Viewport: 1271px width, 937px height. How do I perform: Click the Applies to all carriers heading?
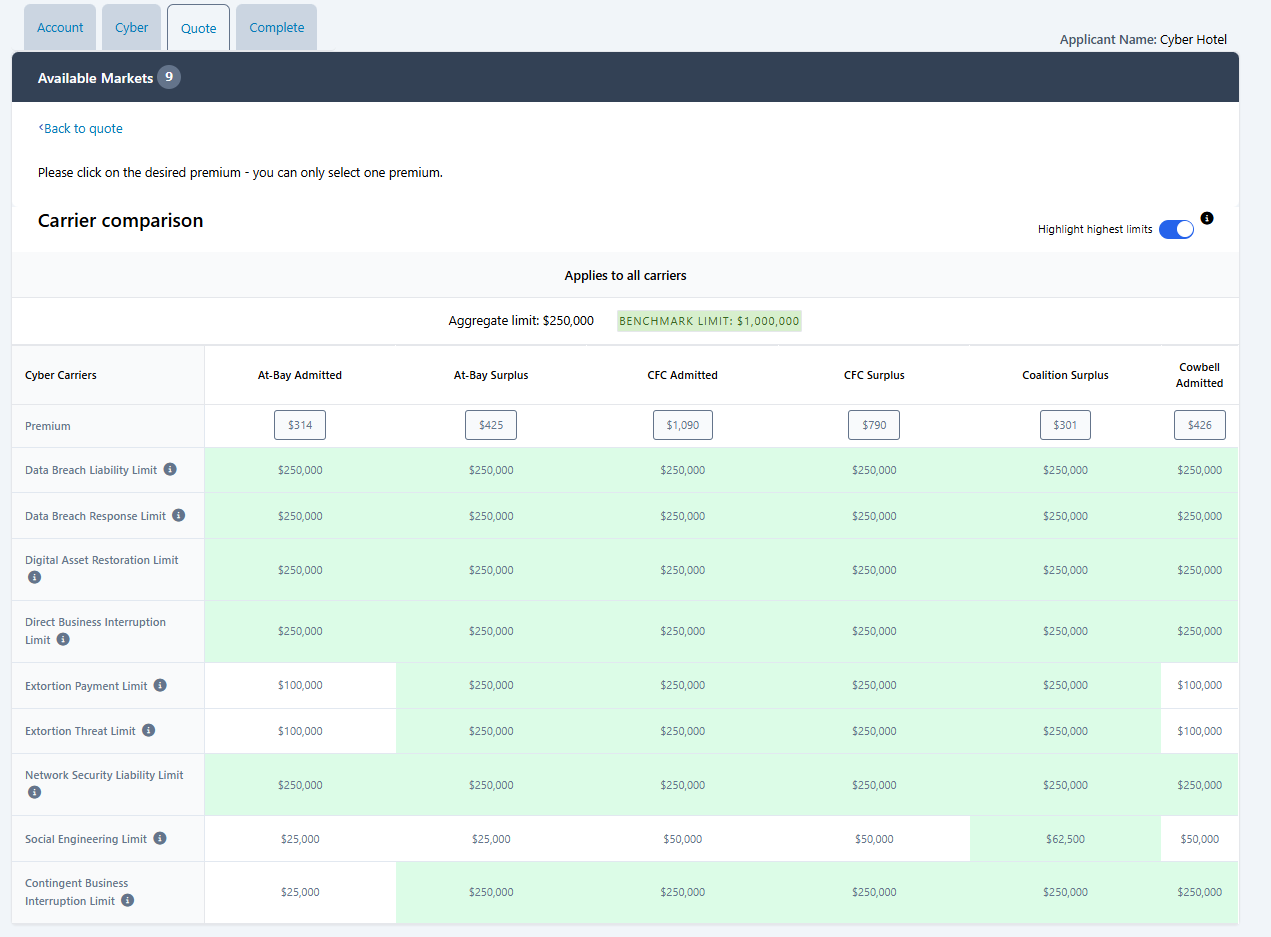click(625, 275)
